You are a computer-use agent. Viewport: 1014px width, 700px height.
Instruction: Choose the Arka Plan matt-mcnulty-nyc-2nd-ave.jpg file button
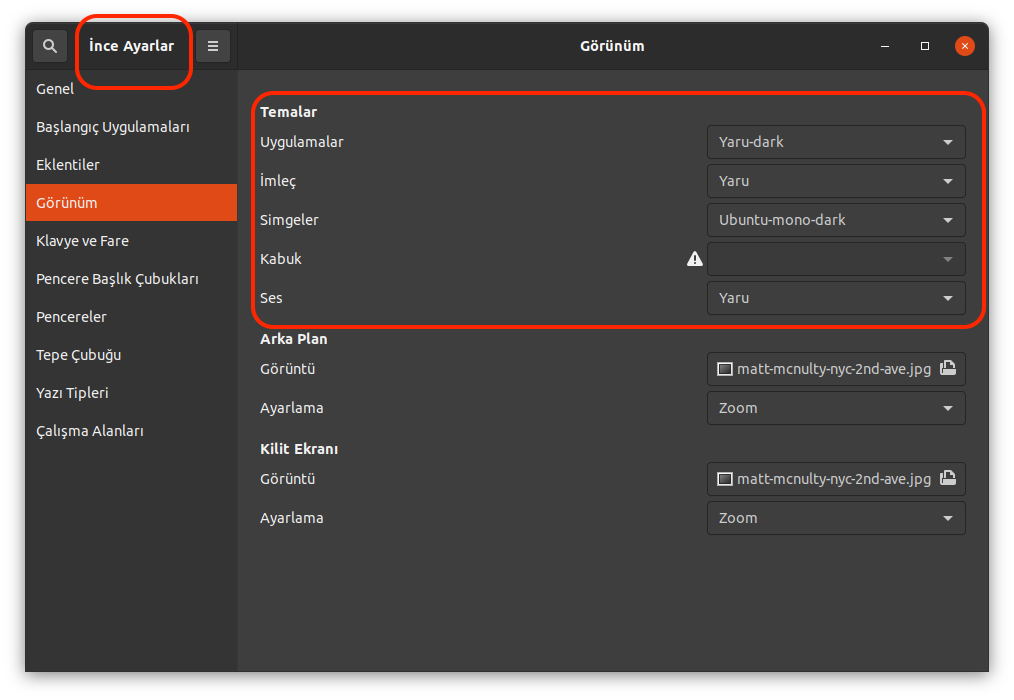pyautogui.click(x=832, y=369)
